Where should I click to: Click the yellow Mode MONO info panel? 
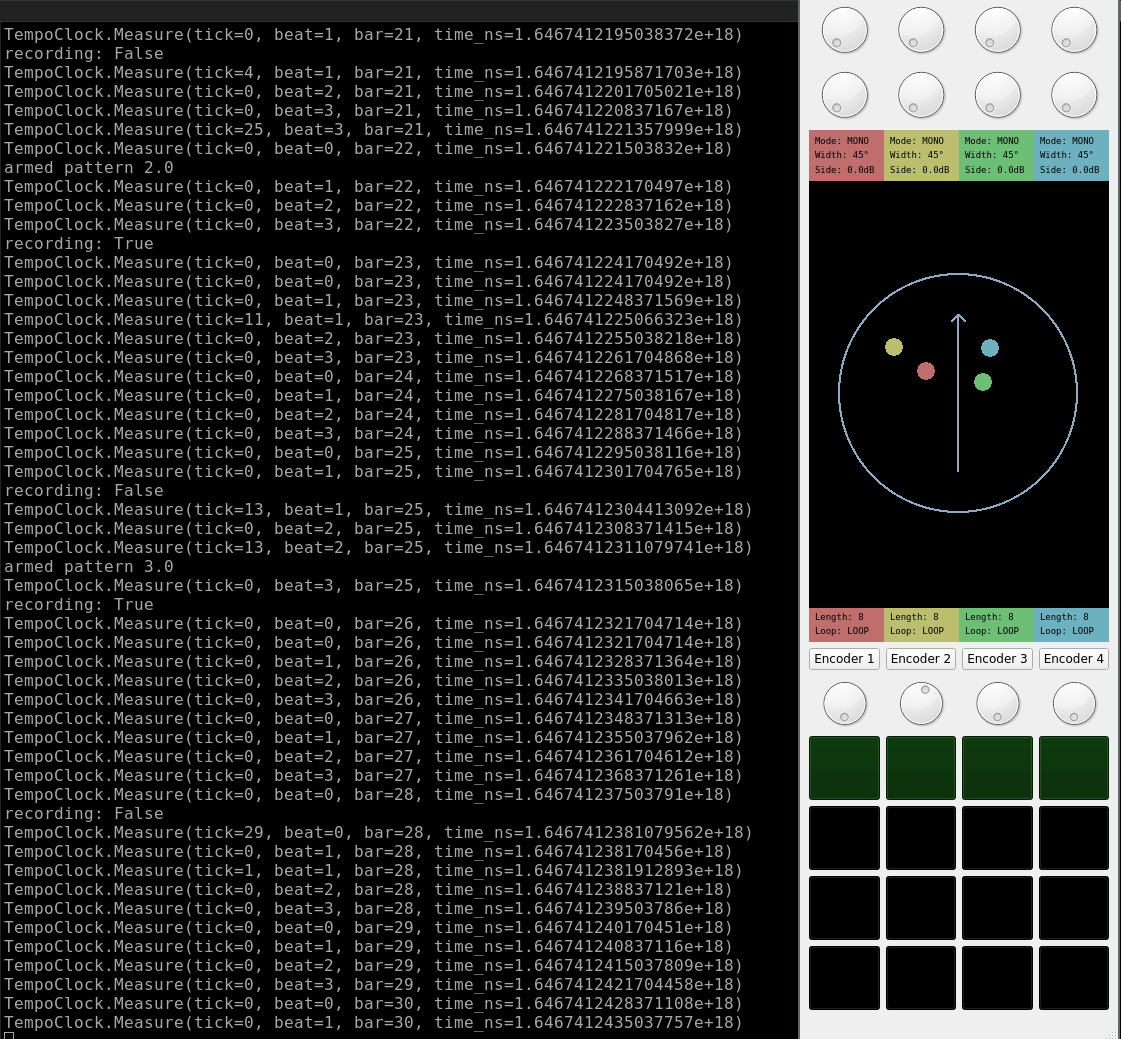pos(922,155)
